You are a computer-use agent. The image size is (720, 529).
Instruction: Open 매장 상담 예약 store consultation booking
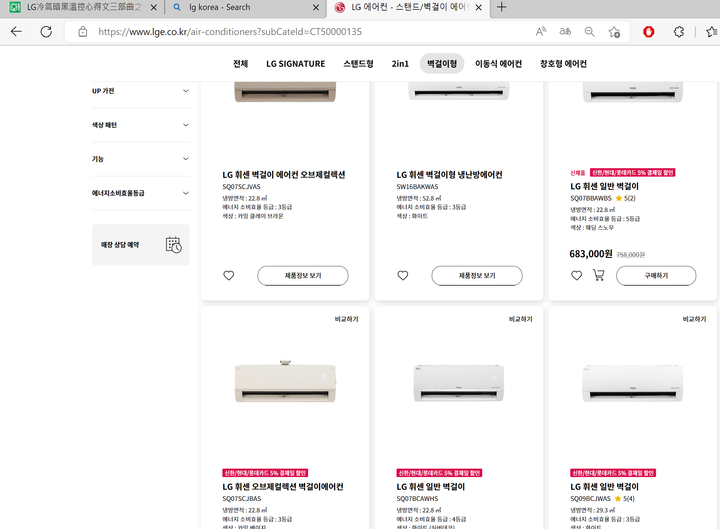point(141,245)
